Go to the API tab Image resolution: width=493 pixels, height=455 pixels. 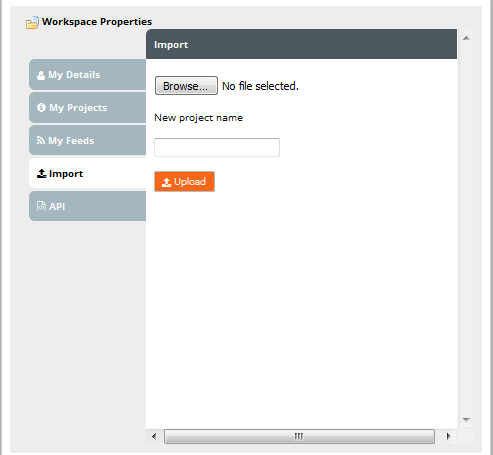click(x=88, y=206)
